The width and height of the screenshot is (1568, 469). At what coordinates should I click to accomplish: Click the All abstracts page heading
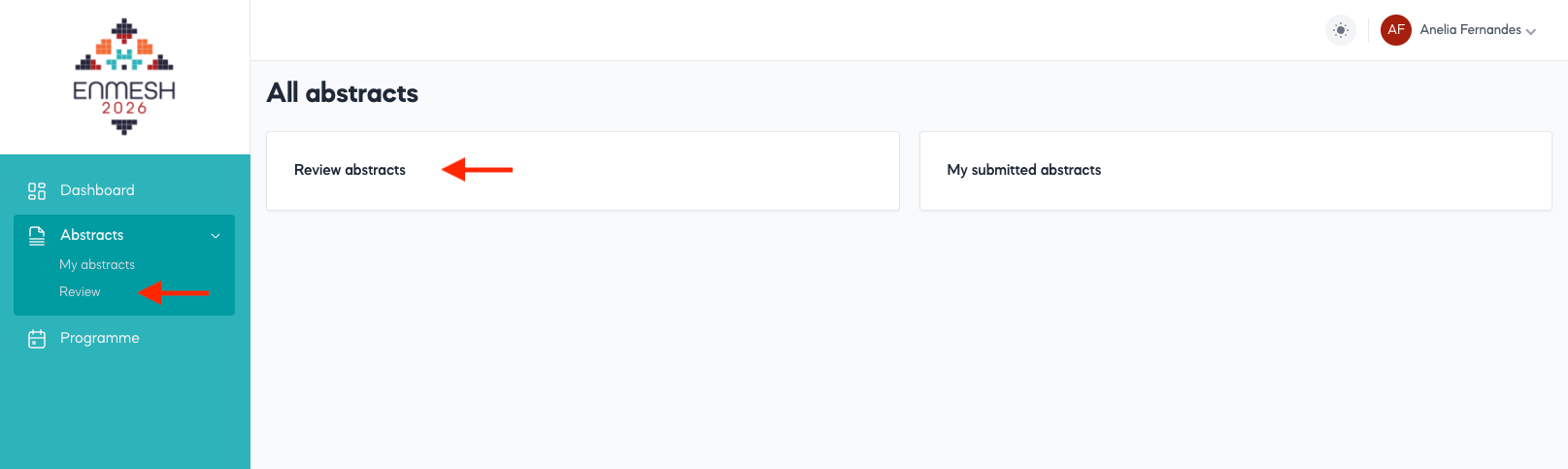coord(343,93)
